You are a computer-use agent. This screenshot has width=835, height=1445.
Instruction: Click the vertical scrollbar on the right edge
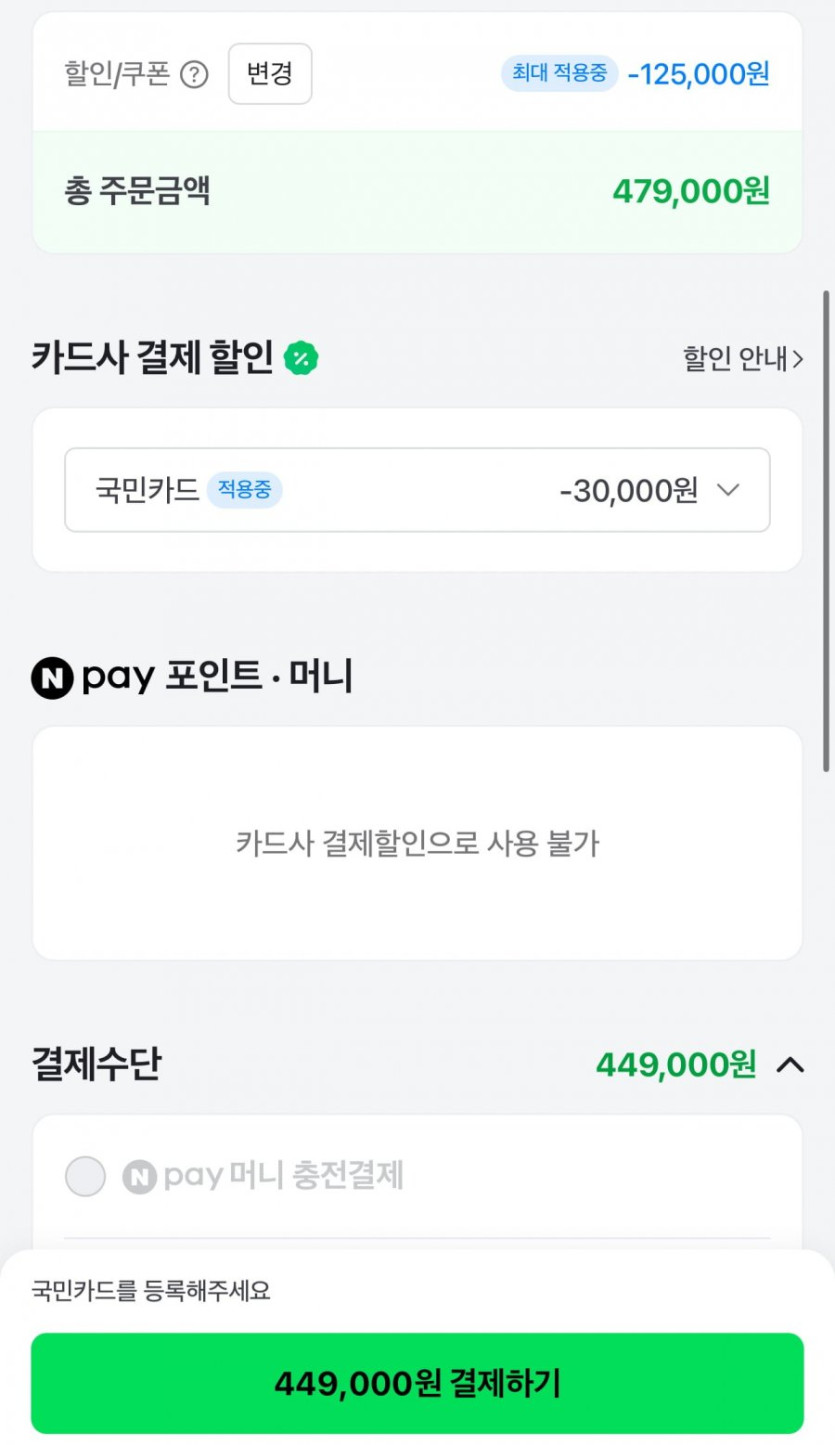[x=826, y=530]
